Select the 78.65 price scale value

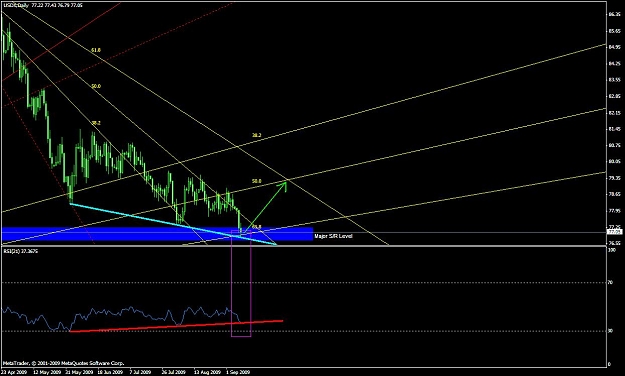[x=614, y=194]
